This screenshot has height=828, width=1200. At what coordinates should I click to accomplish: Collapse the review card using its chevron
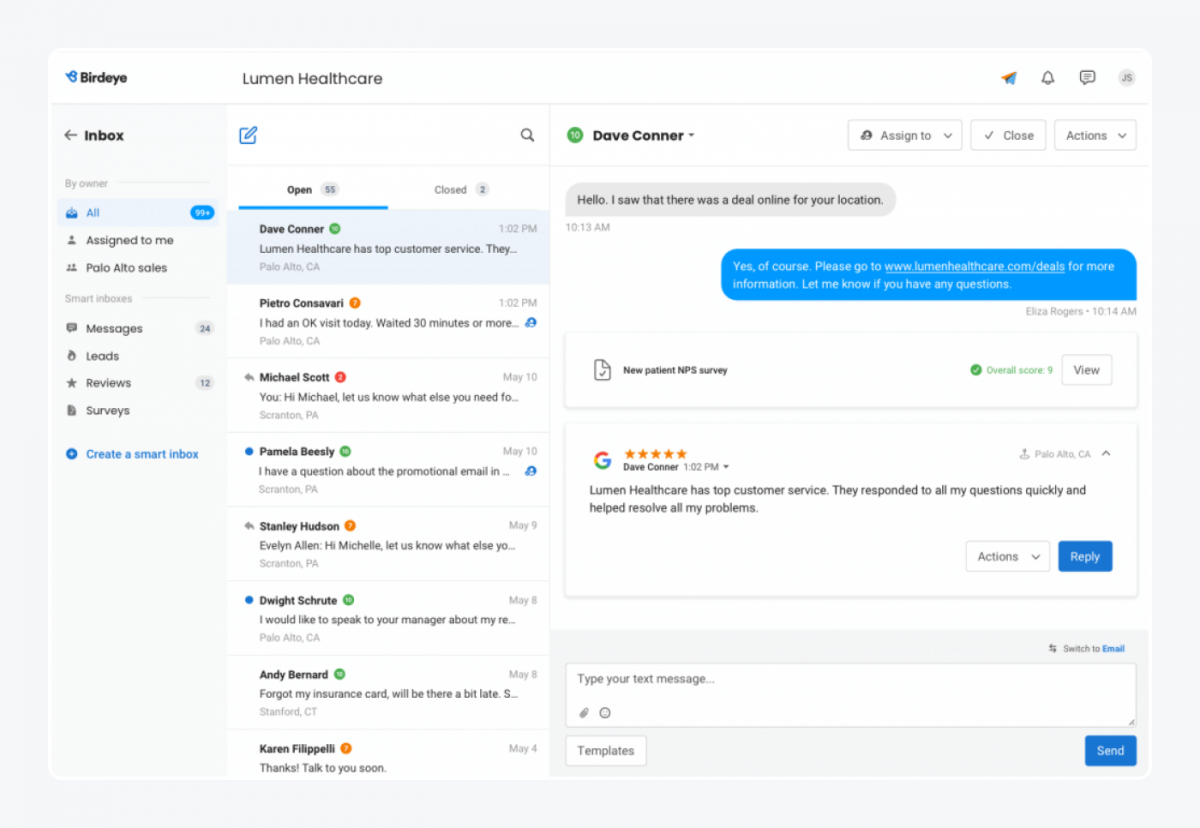coord(1106,453)
